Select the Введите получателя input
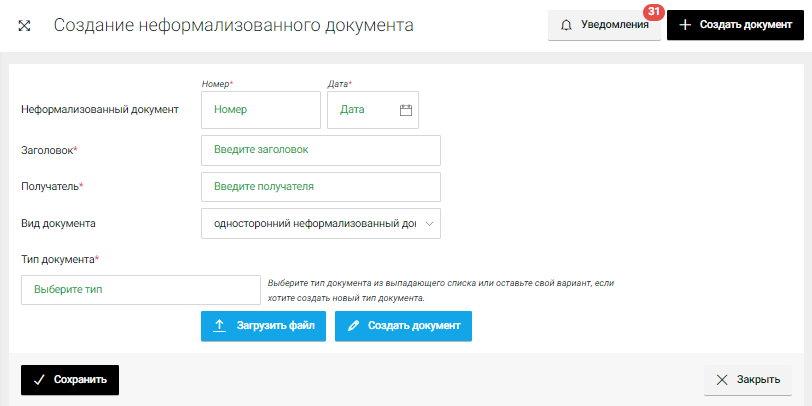Image resolution: width=812 pixels, height=406 pixels. point(320,187)
